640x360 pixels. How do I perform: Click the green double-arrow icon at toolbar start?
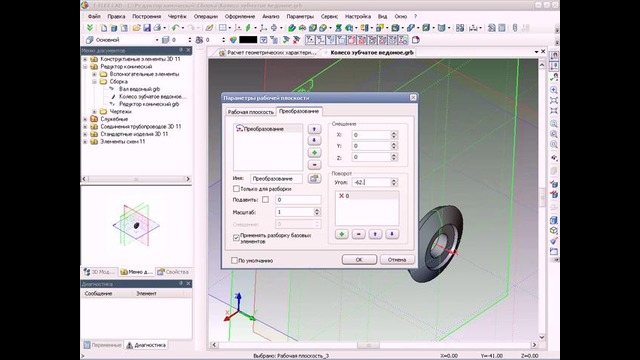click(90, 28)
